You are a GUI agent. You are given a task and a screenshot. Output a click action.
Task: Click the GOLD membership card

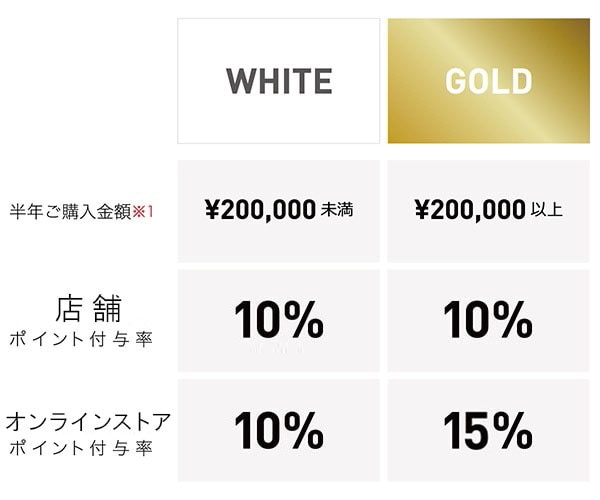tap(489, 81)
